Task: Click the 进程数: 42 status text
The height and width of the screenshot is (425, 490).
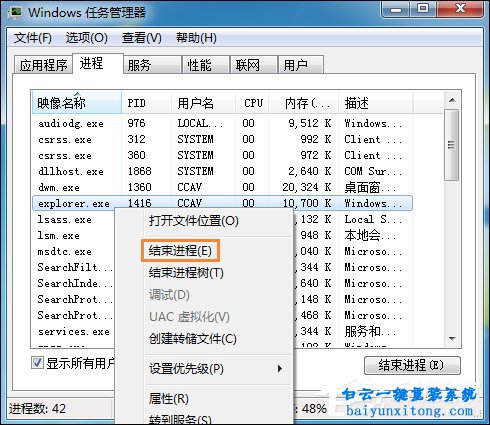Action: [37, 408]
